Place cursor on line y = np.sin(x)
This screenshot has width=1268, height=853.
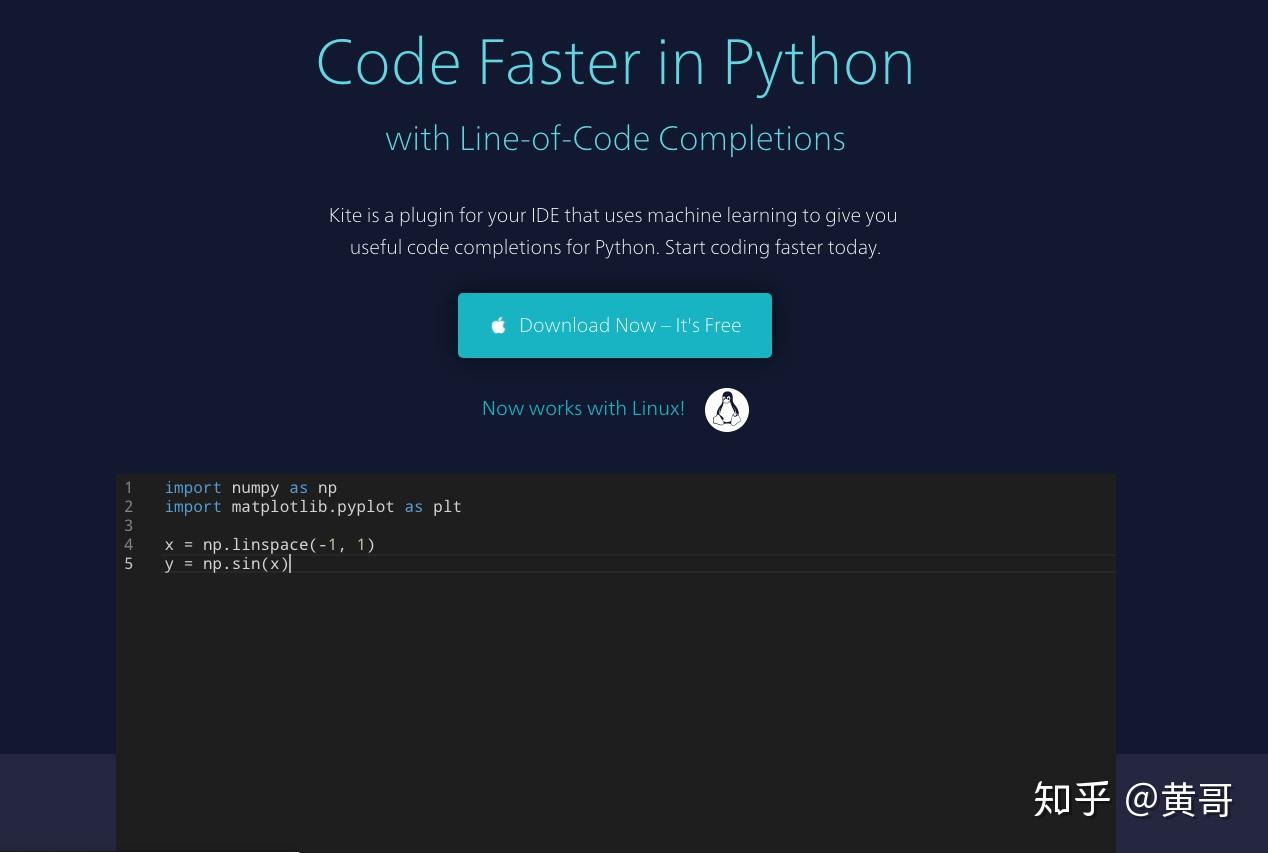click(x=227, y=563)
